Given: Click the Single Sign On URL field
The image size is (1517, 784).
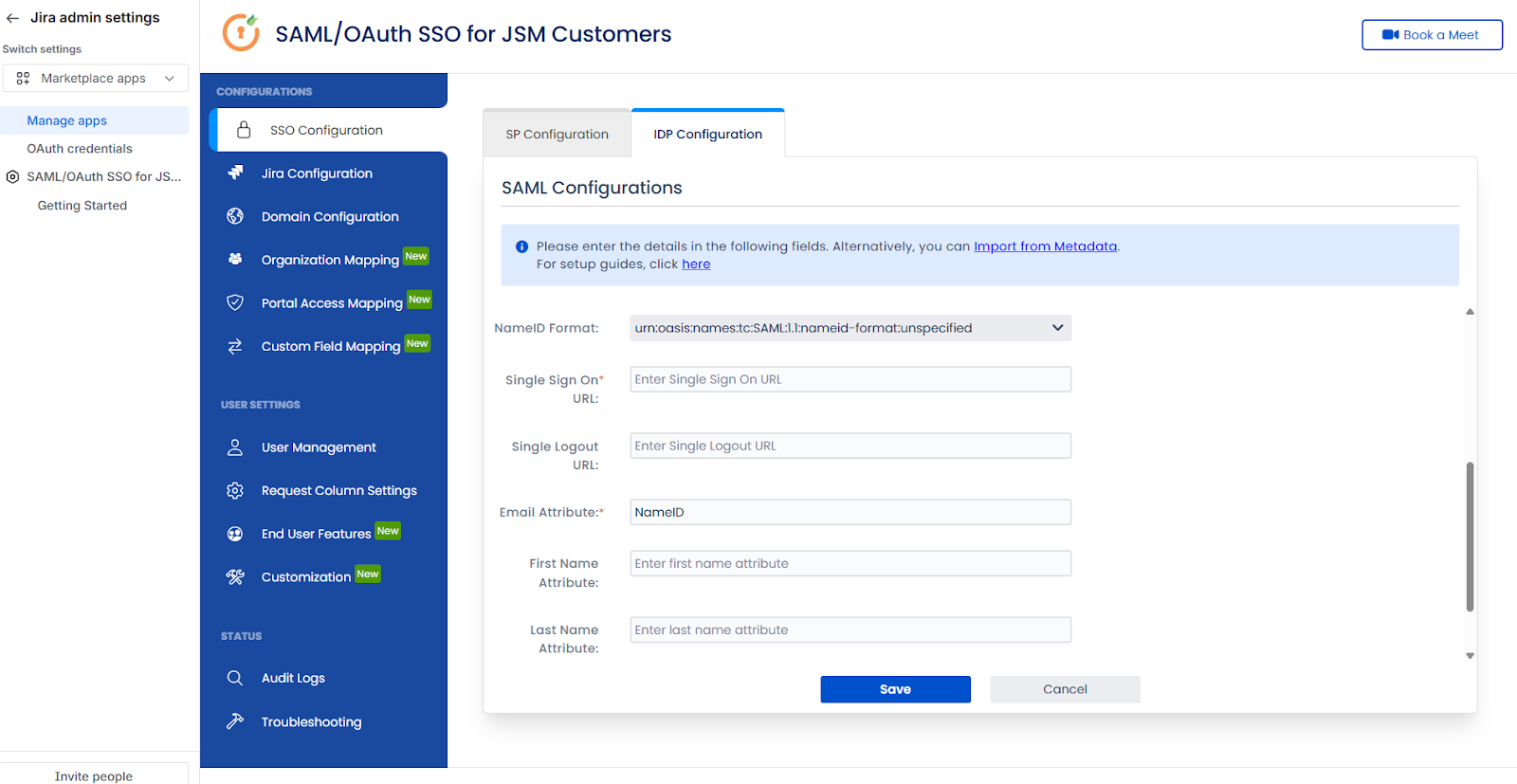Looking at the screenshot, I should (850, 379).
